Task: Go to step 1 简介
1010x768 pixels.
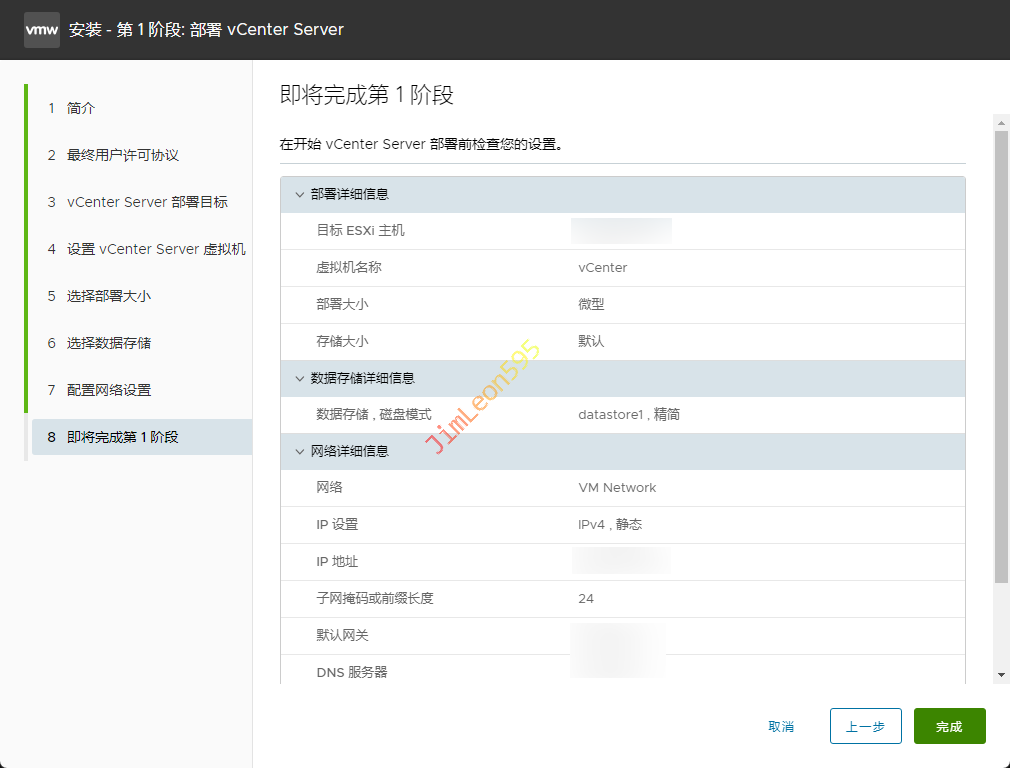Action: [81, 108]
